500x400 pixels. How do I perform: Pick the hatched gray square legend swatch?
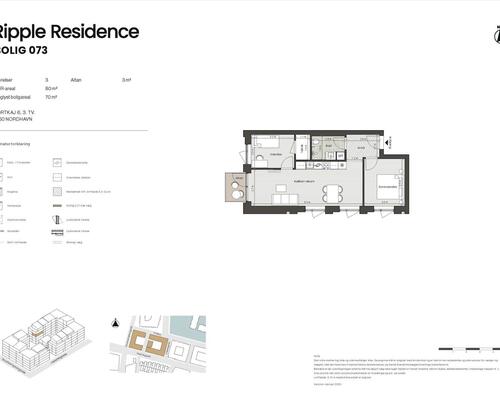point(57,191)
